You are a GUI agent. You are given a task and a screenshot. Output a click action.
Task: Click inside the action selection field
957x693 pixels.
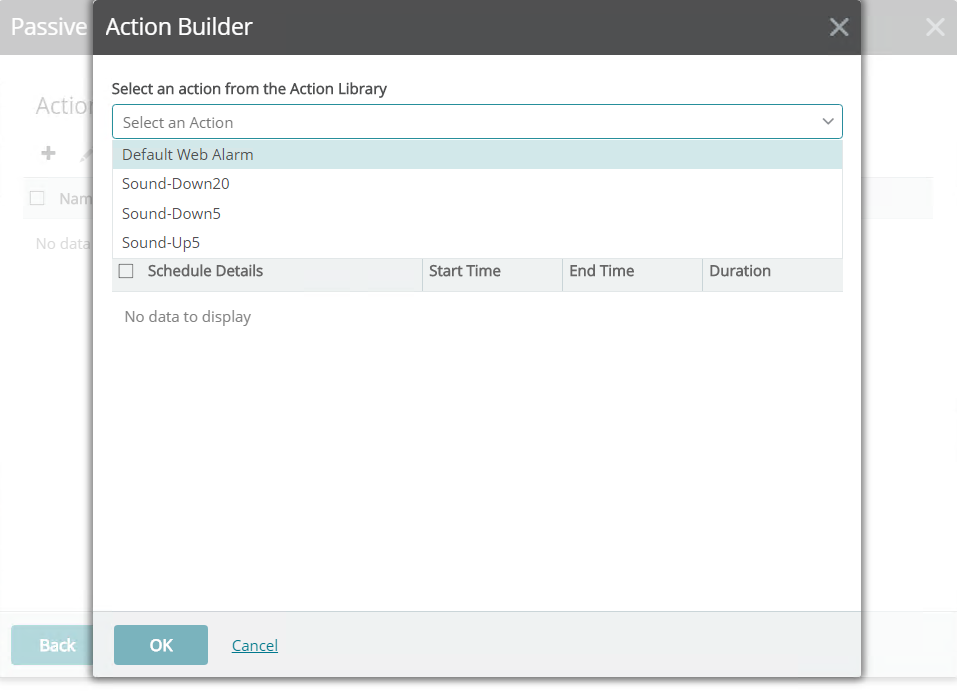(x=400, y=121)
